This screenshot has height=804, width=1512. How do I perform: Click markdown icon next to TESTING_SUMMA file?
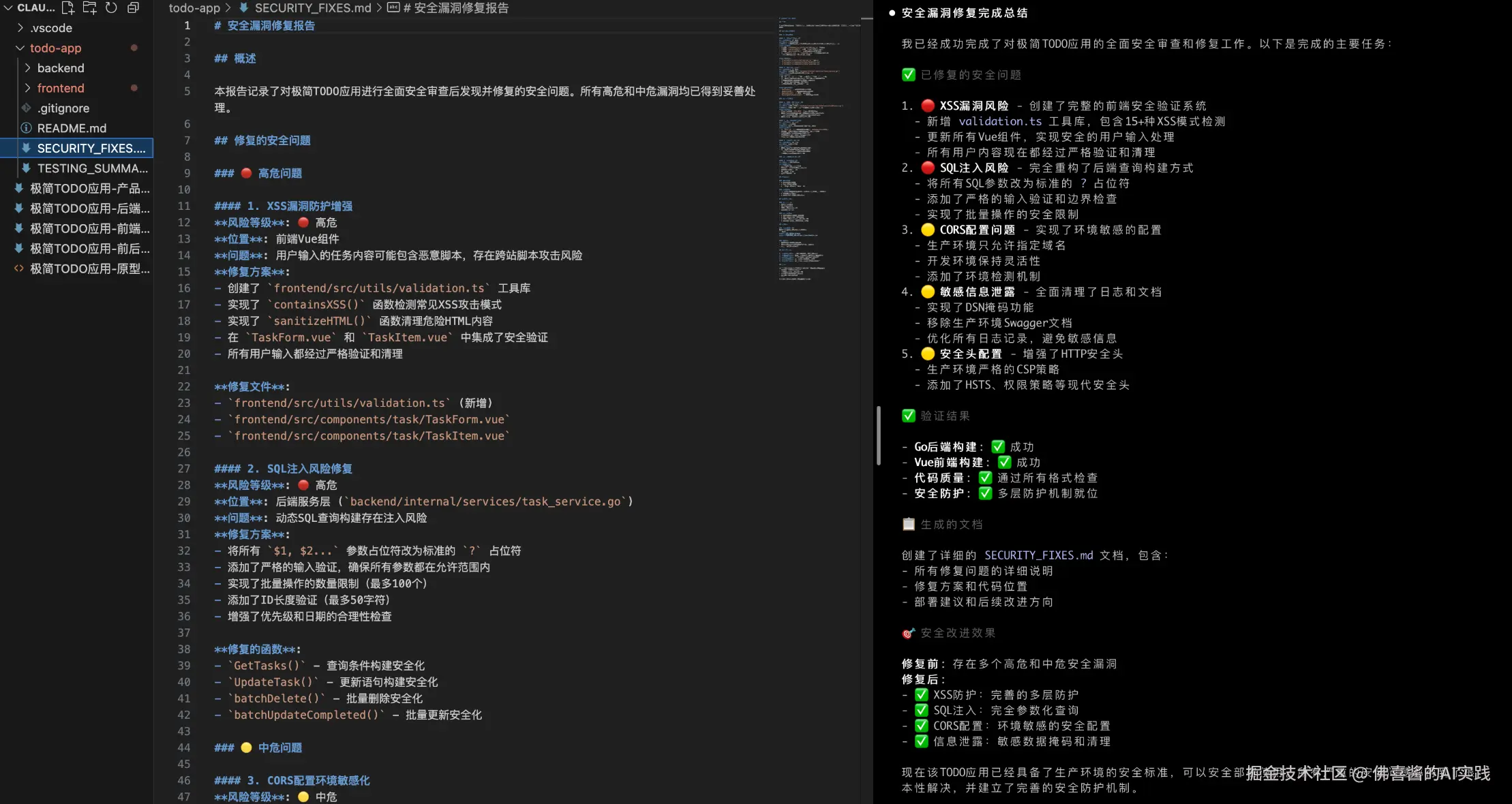(26, 168)
